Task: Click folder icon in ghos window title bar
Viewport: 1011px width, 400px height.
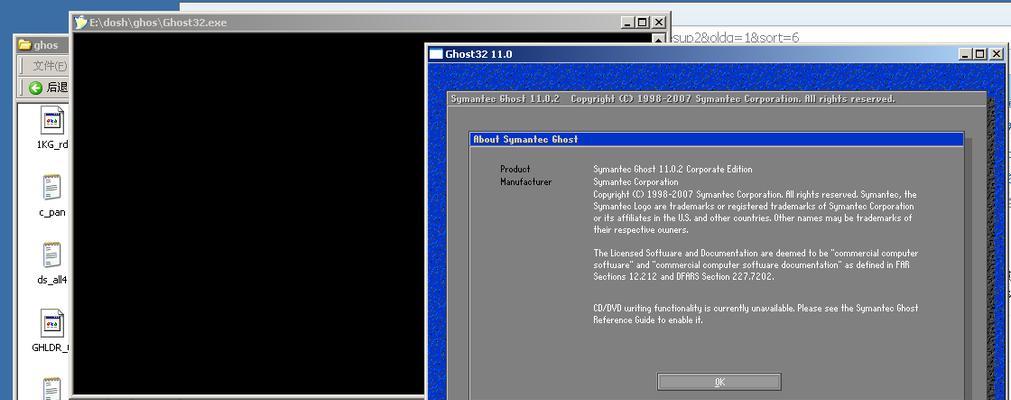Action: click(25, 45)
